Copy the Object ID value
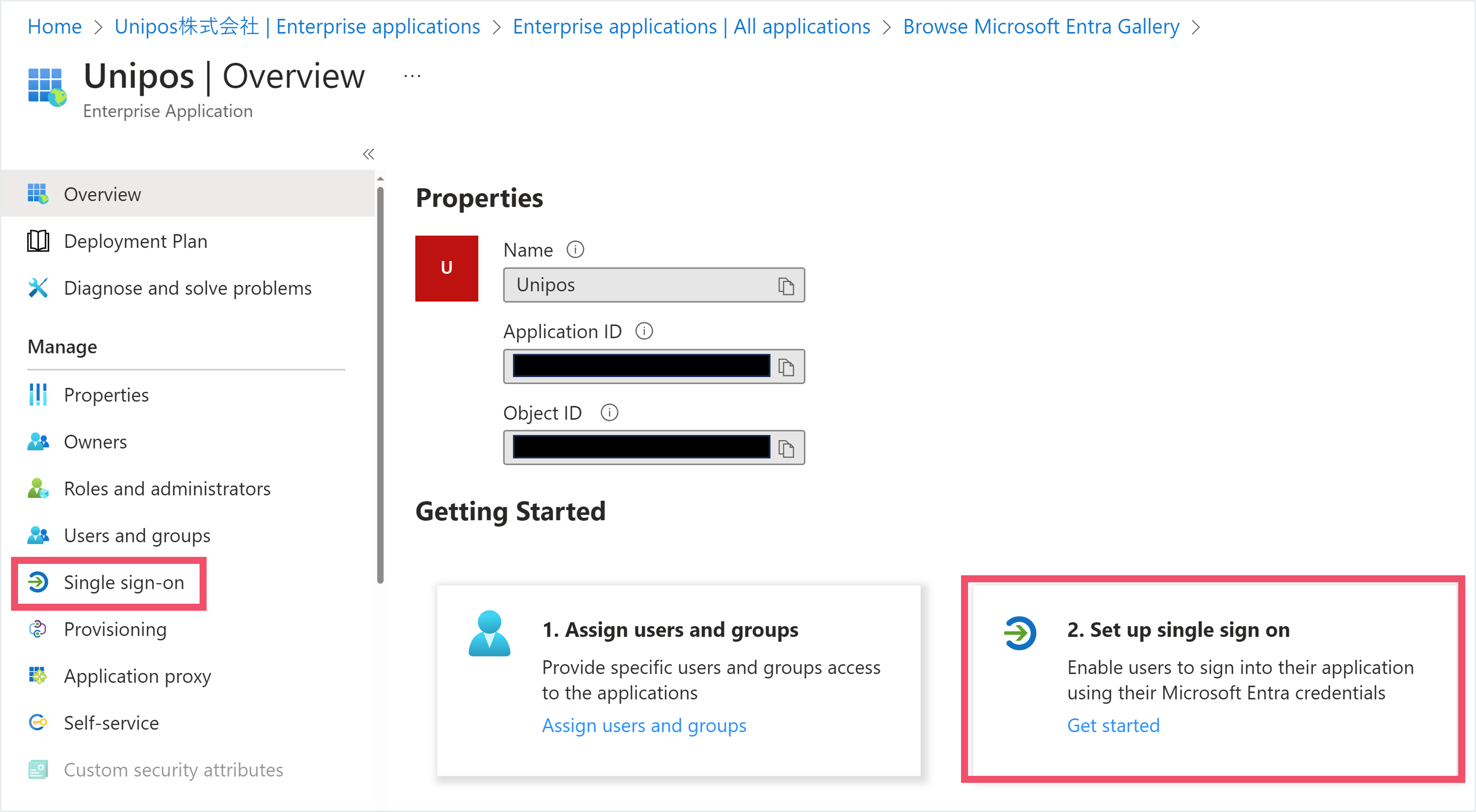Screen dimensions: 1476x812 coord(786,448)
